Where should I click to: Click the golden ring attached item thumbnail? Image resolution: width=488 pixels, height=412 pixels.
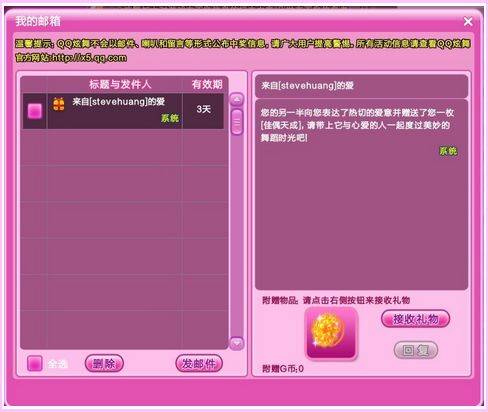[331, 333]
